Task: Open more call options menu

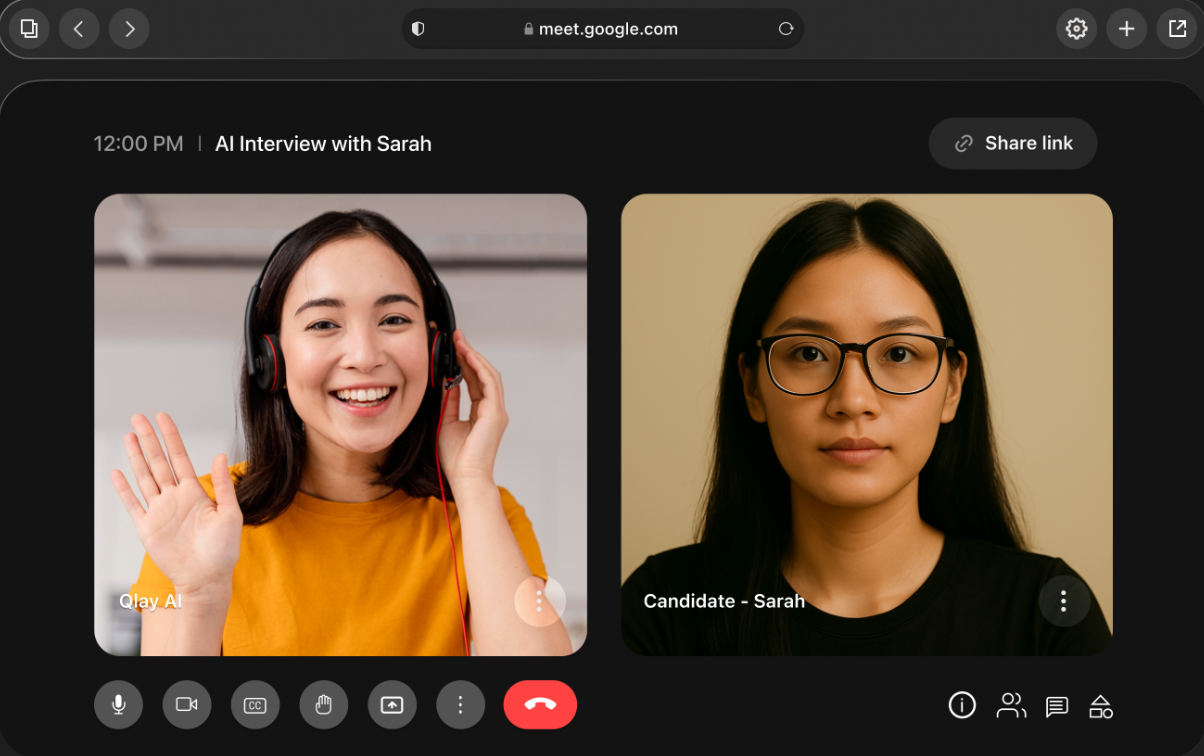Action: (460, 705)
